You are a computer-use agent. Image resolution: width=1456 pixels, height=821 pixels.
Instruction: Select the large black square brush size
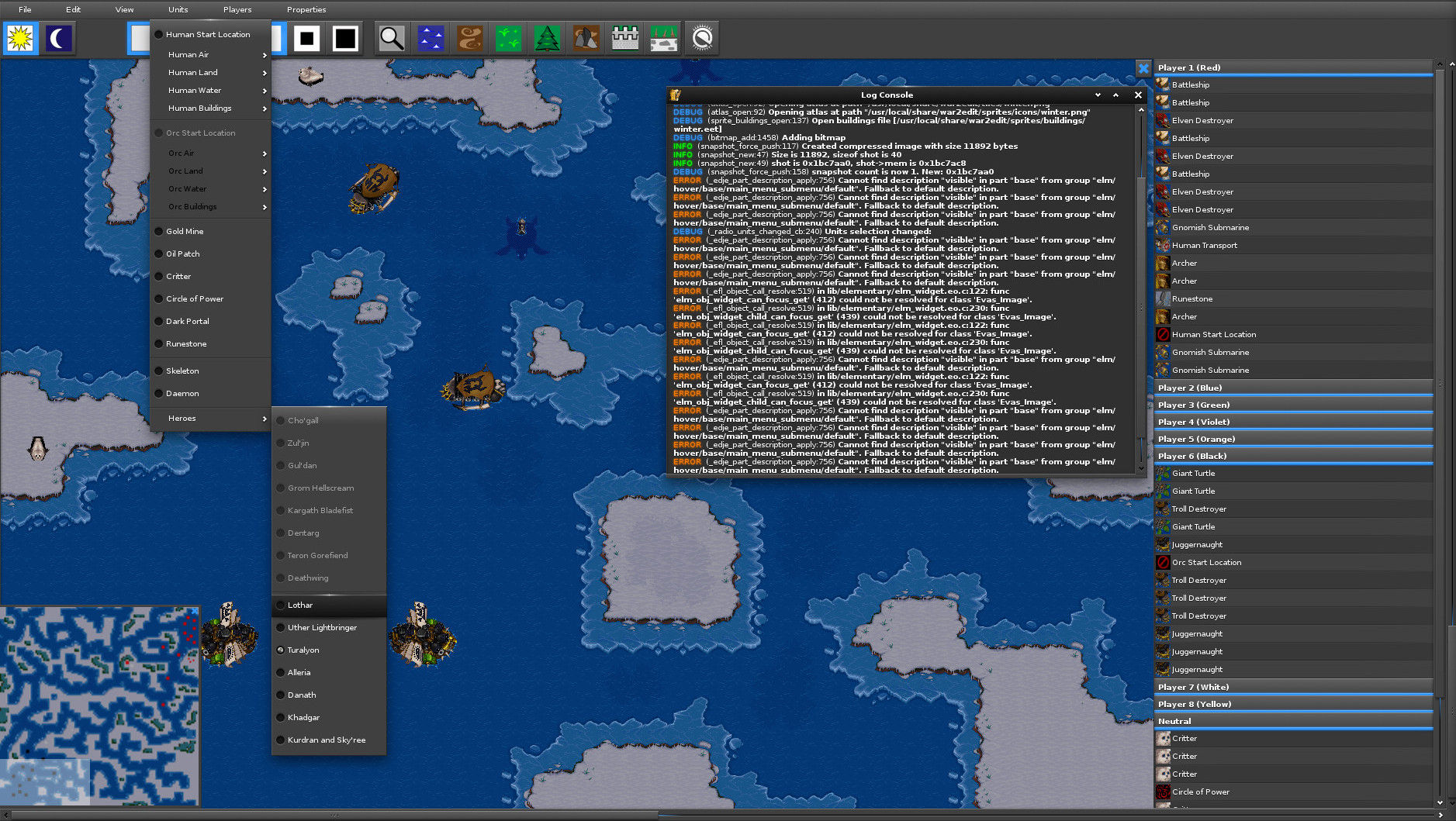click(x=345, y=38)
